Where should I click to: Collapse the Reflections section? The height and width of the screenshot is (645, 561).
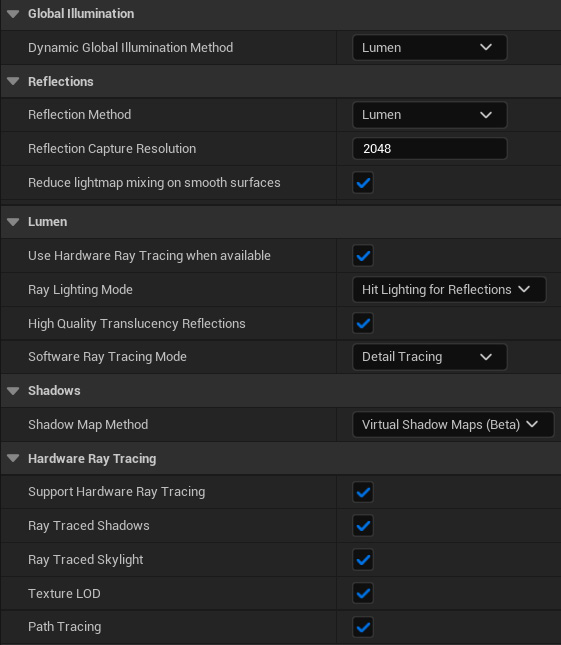pyautogui.click(x=13, y=81)
